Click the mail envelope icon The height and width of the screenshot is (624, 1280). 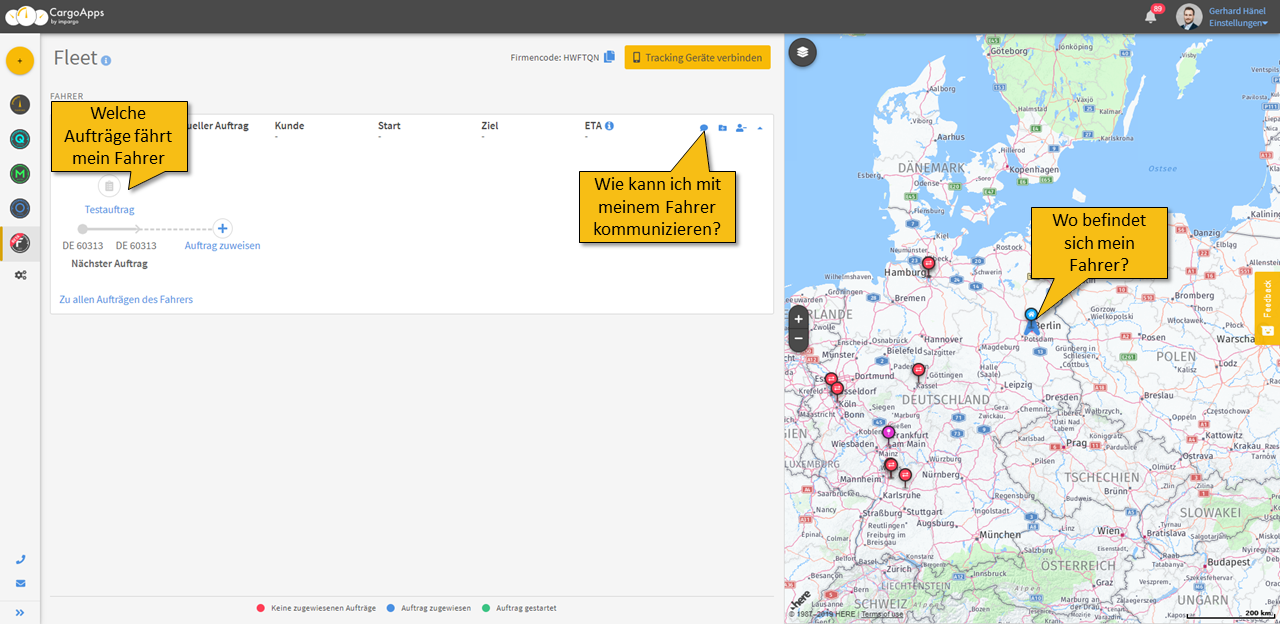point(20,583)
